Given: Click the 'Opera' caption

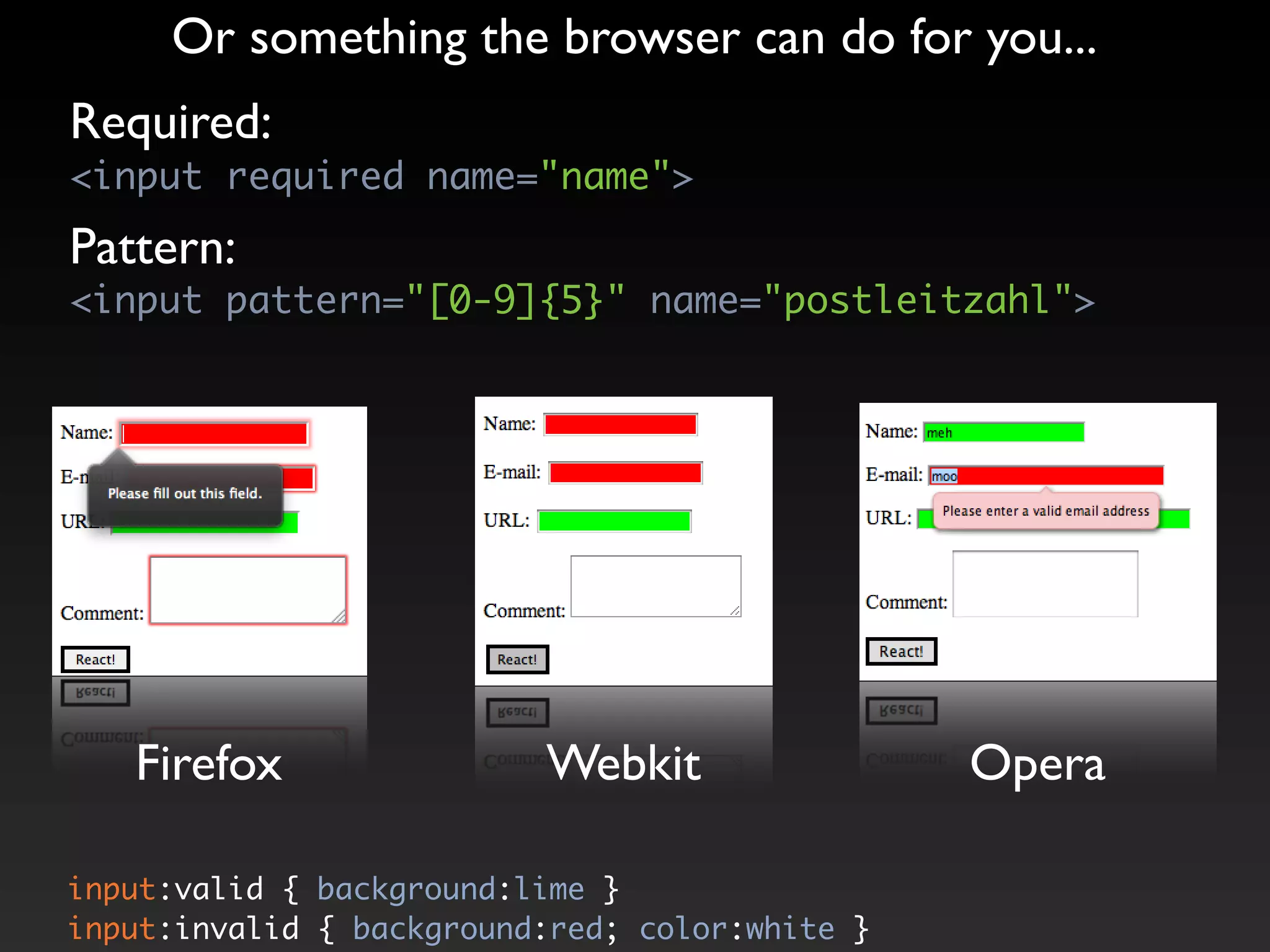Looking at the screenshot, I should click(1038, 766).
